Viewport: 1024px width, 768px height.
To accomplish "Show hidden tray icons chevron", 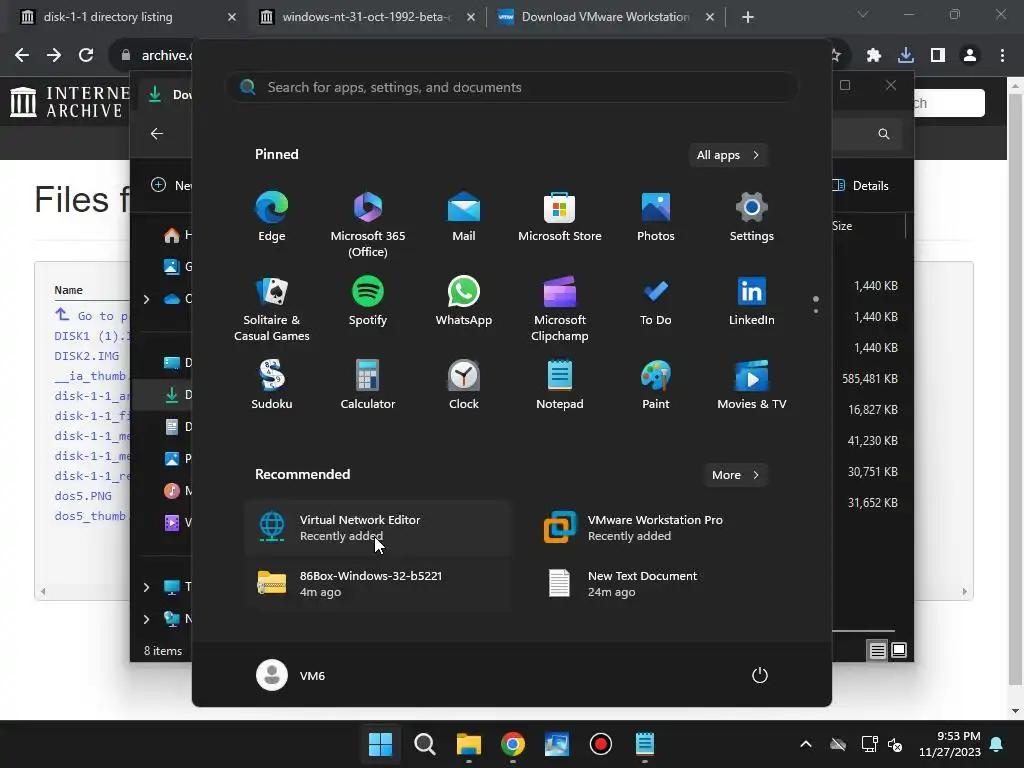I will click(806, 744).
